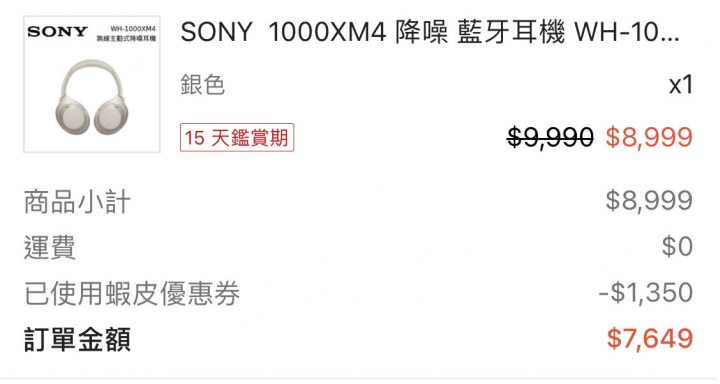
Task: Click the truncated WH-10... model text
Action: [627, 32]
